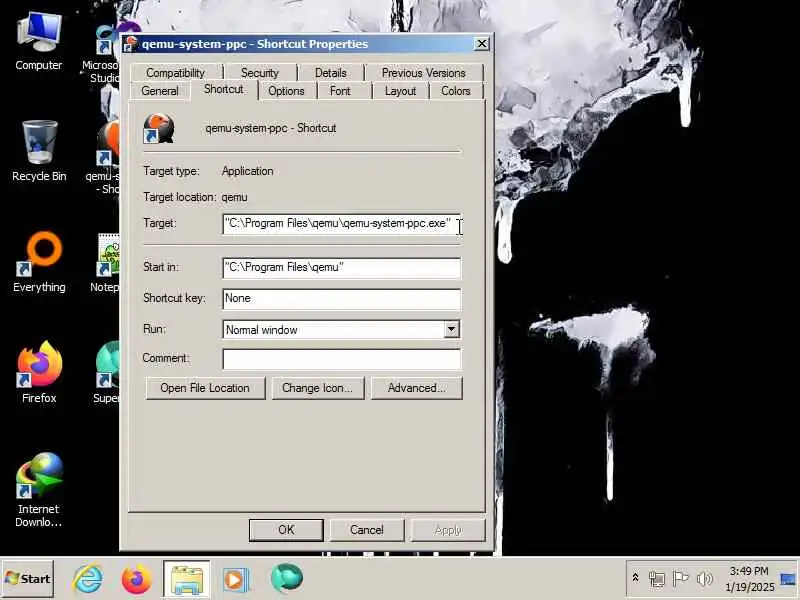Confirm with the OK button

click(286, 530)
